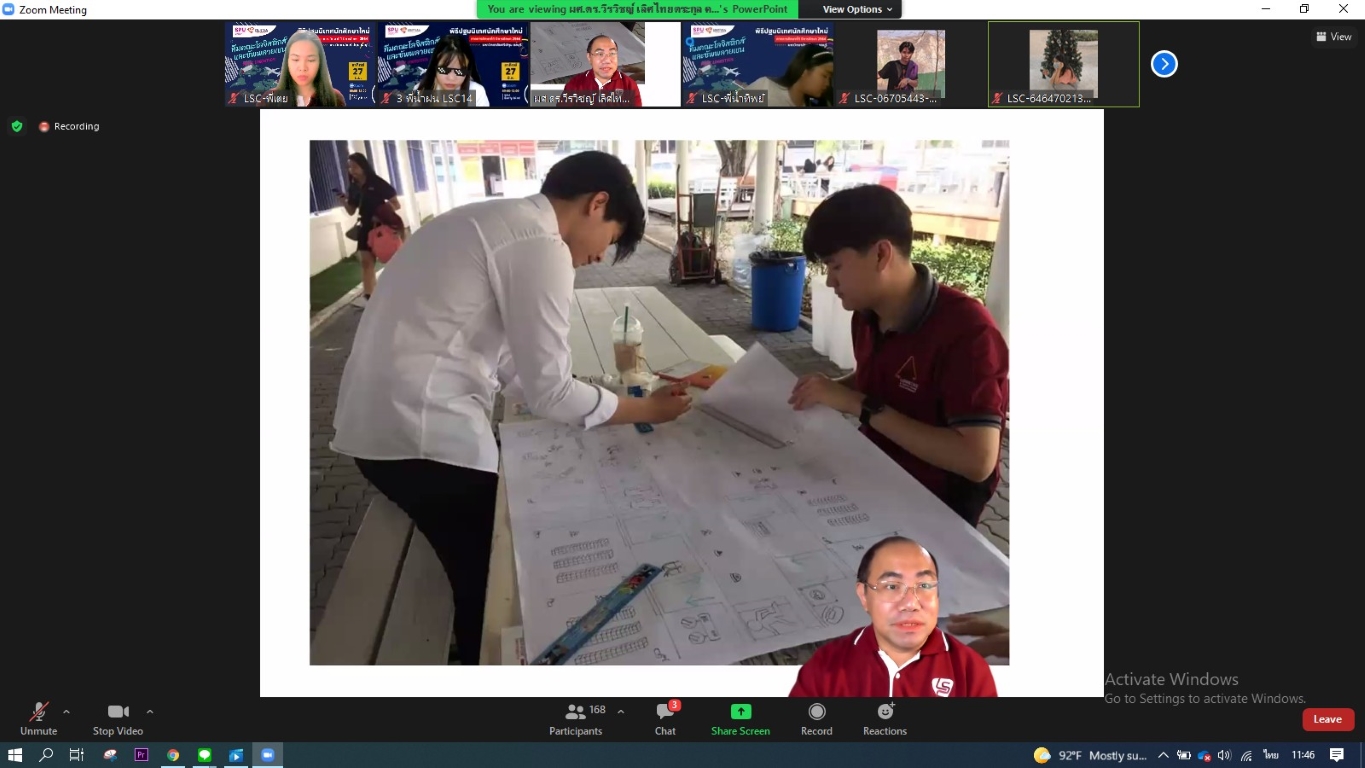Show hidden system tray icons
The width and height of the screenshot is (1365, 768).
(x=1163, y=755)
